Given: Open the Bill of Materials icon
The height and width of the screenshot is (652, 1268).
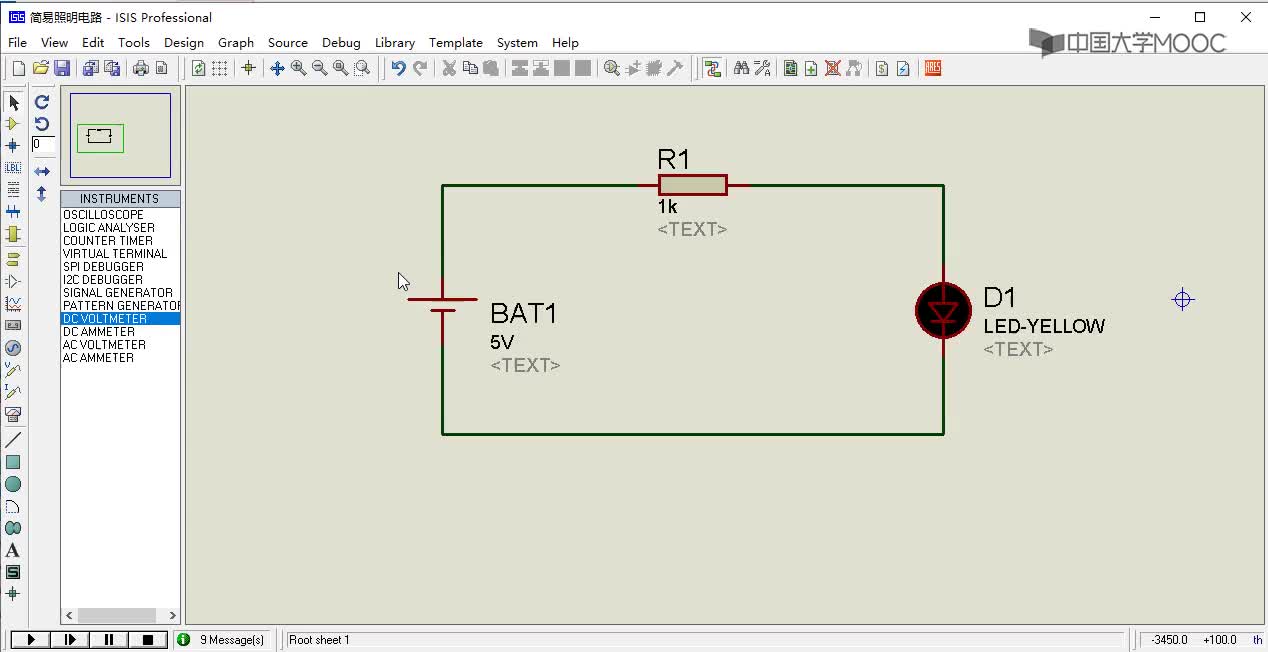Looking at the screenshot, I should tap(882, 68).
